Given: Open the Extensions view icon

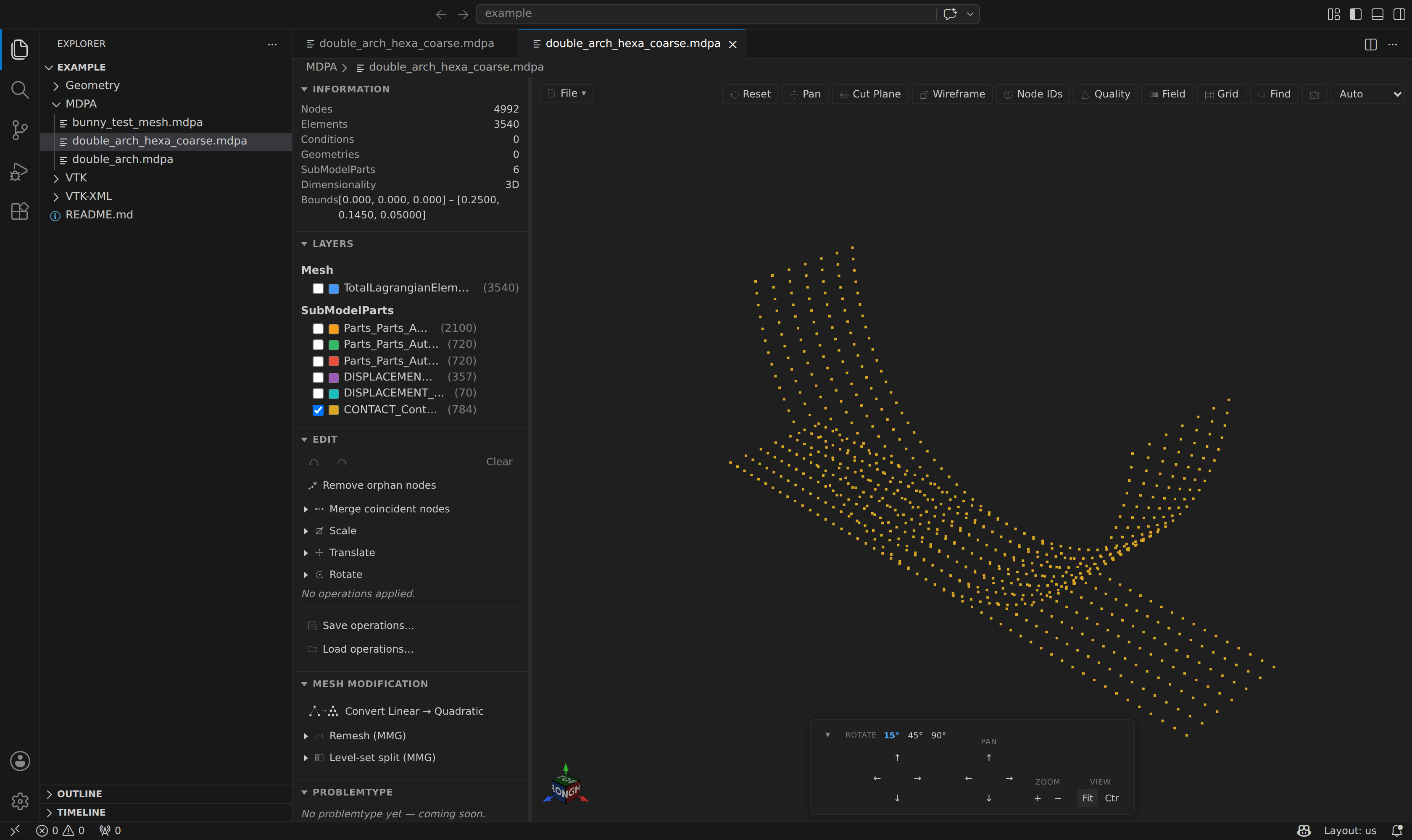Looking at the screenshot, I should [20, 211].
